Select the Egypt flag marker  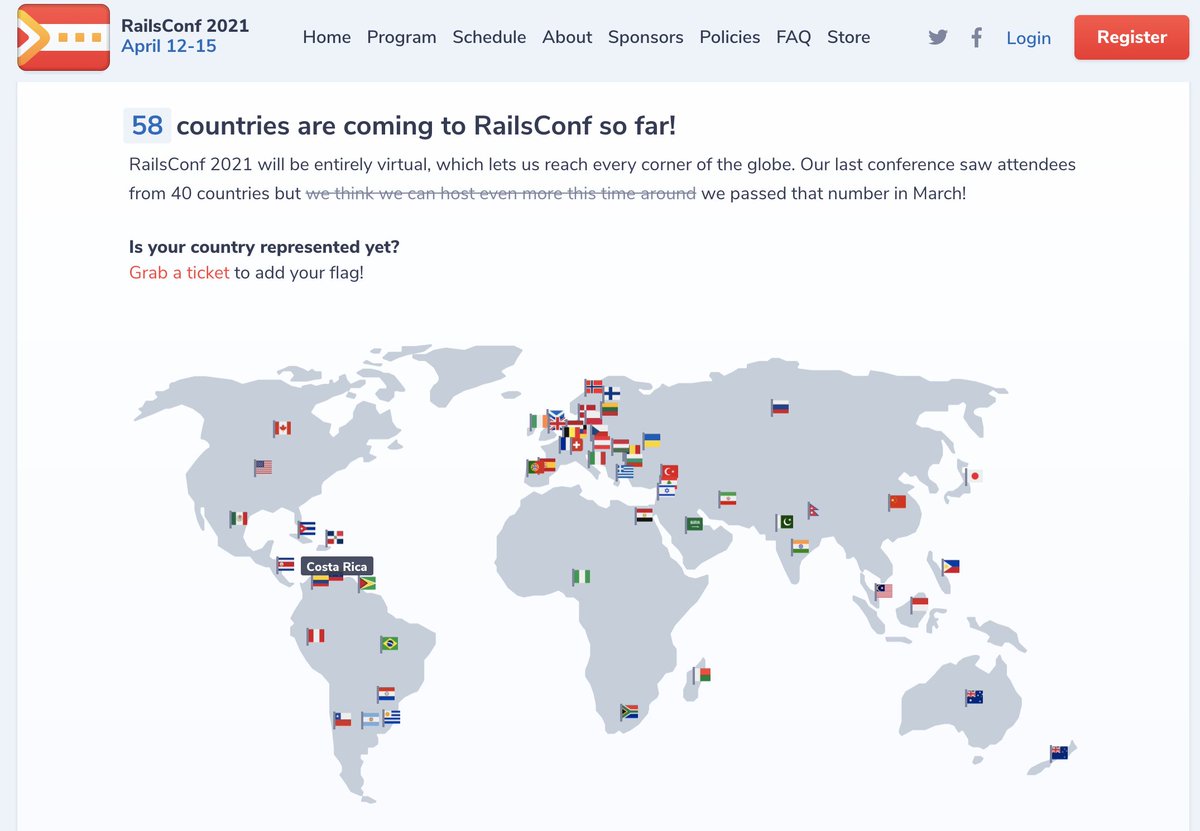click(645, 516)
